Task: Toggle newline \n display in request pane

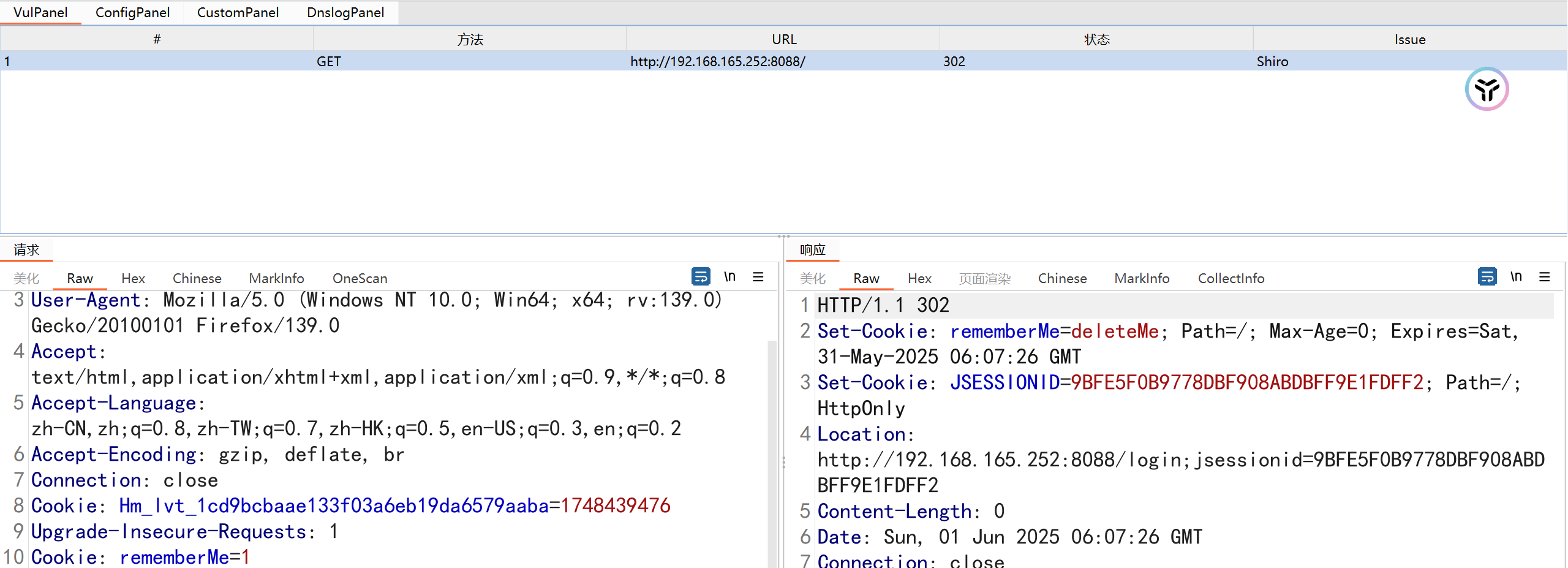Action: [x=729, y=277]
